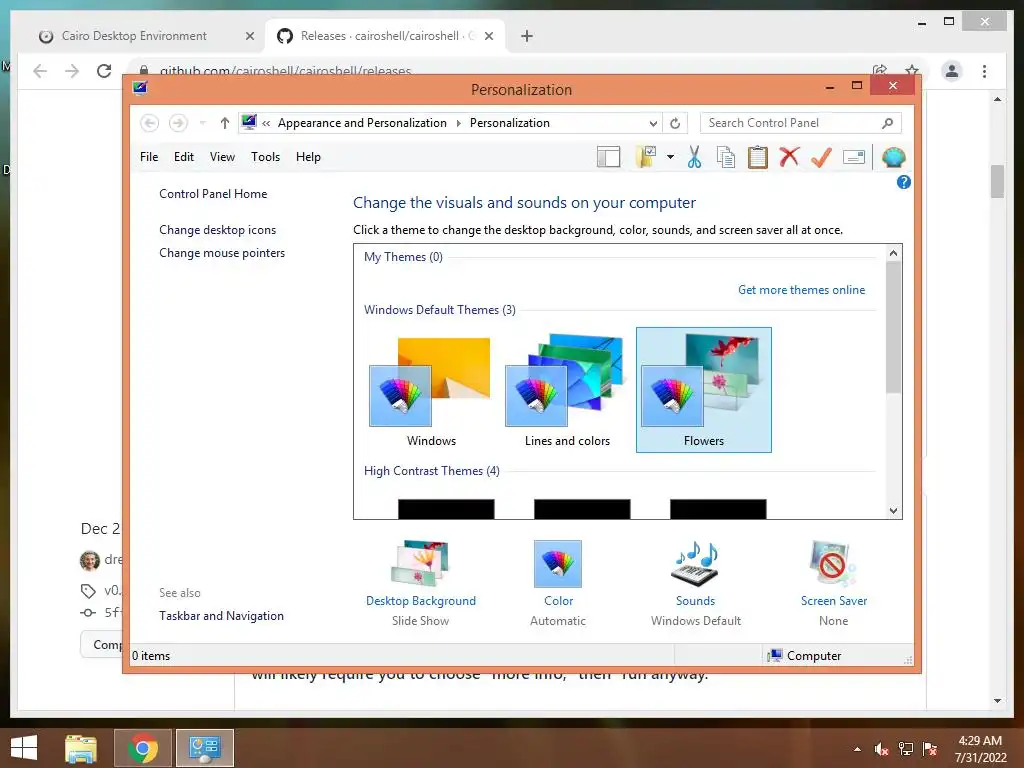The image size is (1024, 768).
Task: Close the Releases cairoshell tab
Action: (x=488, y=36)
